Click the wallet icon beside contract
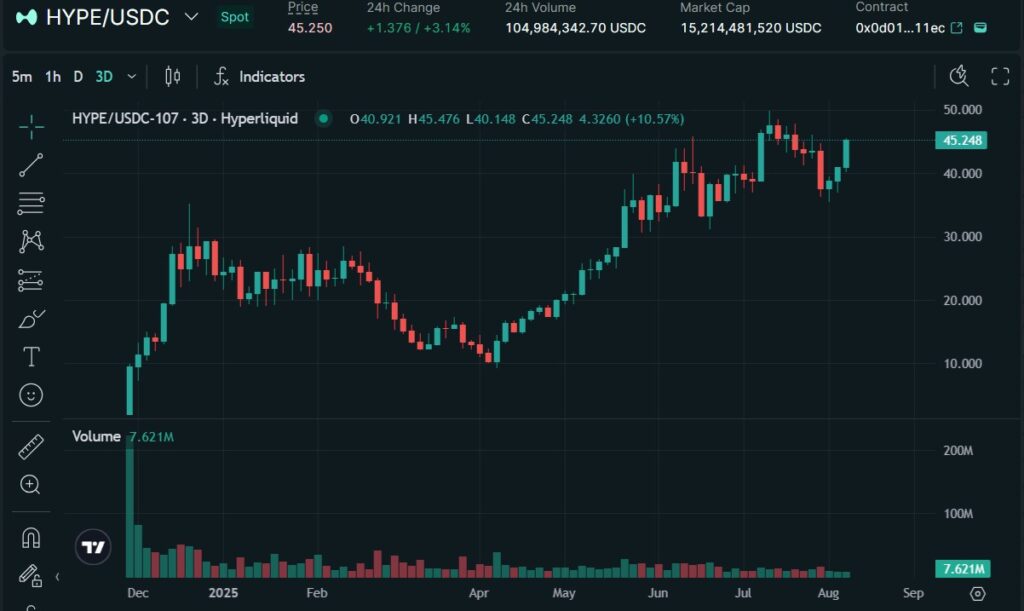The image size is (1024, 611). pyautogui.click(x=980, y=27)
